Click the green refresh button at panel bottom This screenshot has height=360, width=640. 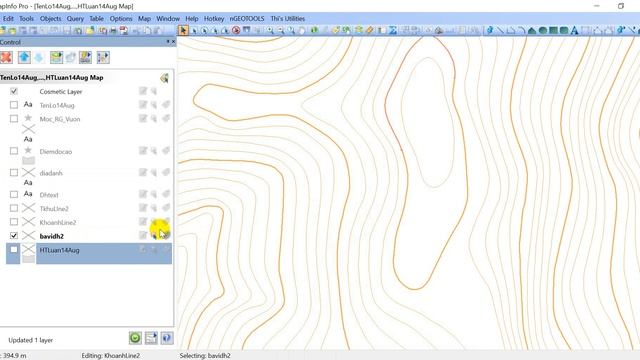[135, 338]
